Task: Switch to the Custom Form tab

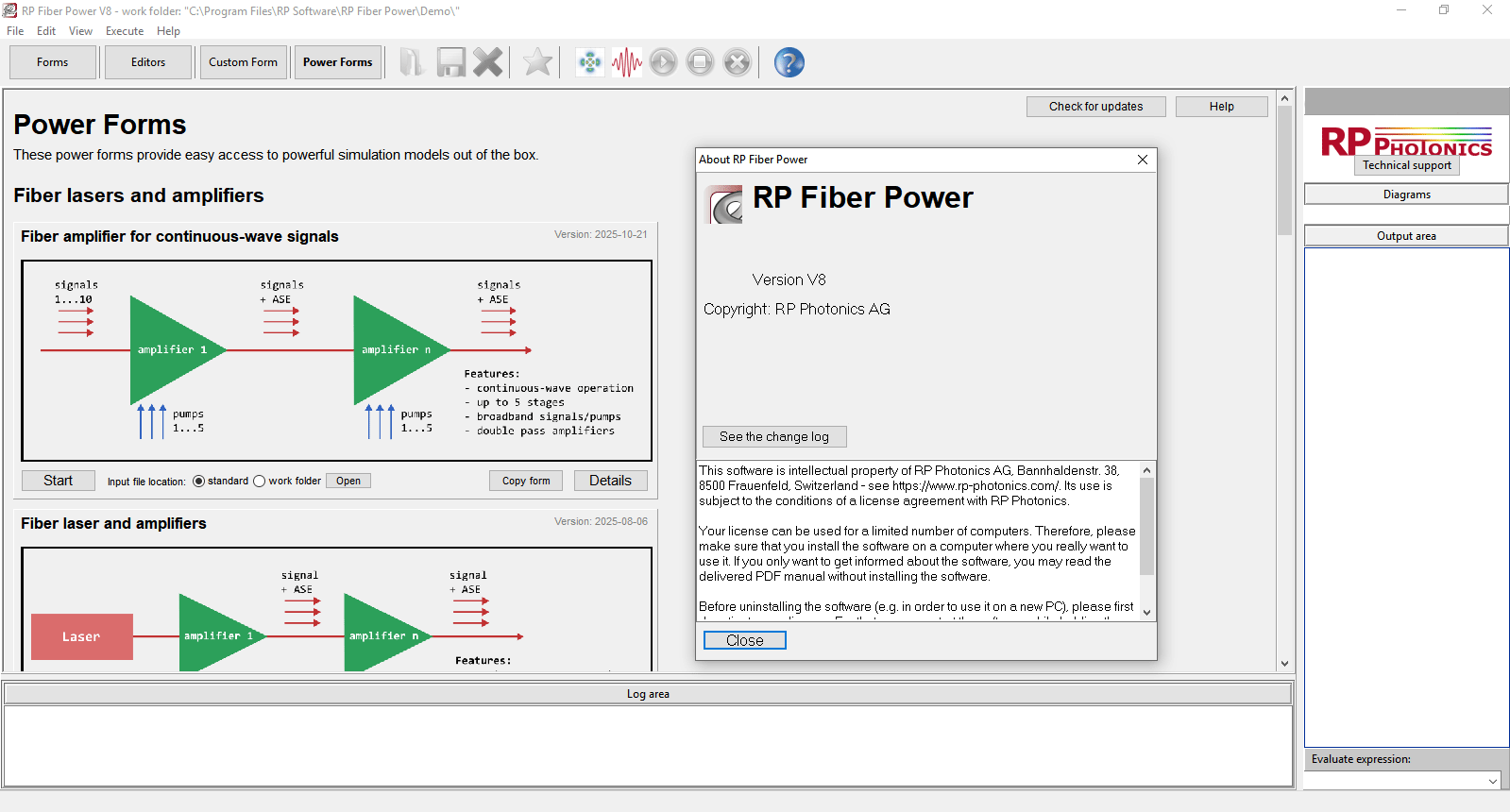Action: pos(244,62)
